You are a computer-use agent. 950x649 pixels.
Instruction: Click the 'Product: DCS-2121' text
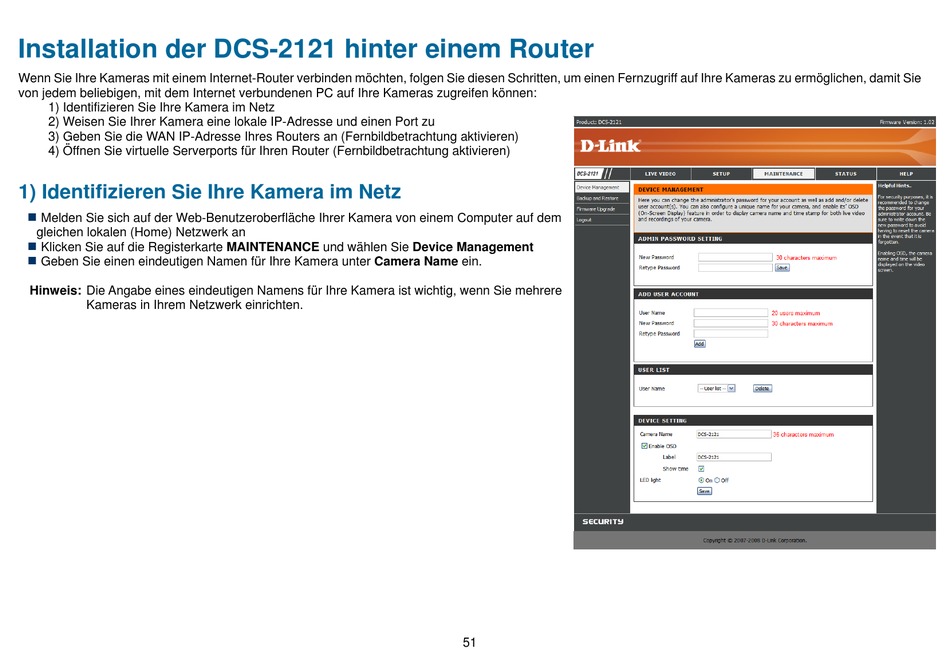(x=599, y=122)
